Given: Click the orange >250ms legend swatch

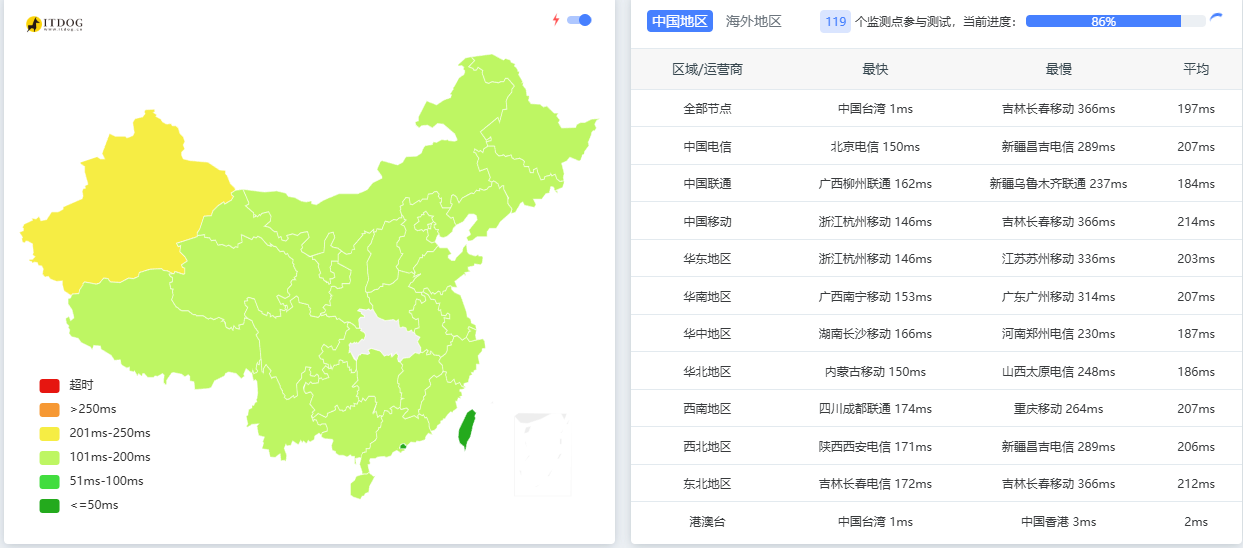Looking at the screenshot, I should pos(50,409).
